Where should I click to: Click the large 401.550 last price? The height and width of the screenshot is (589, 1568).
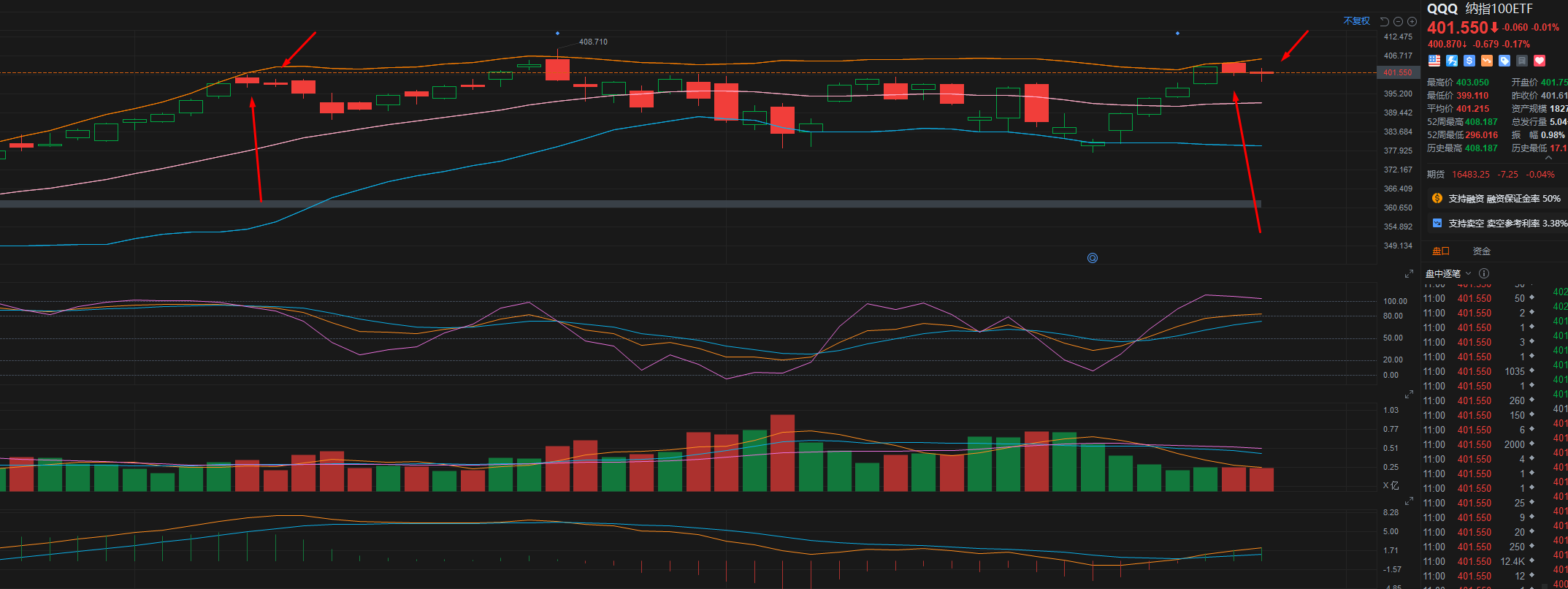[x=1458, y=28]
